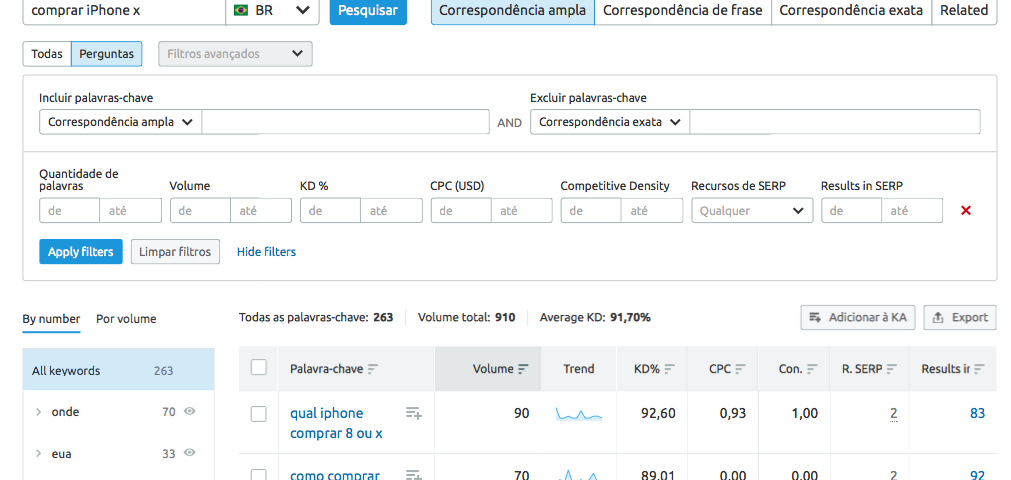Viewport: 1011px width, 480px height.
Task: Focus Competitive Density 'de' field
Action: pos(591,210)
